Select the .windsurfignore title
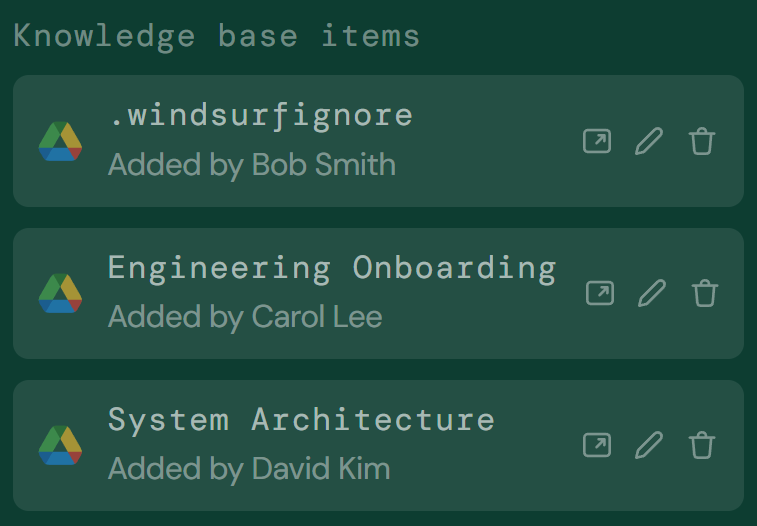Image resolution: width=757 pixels, height=526 pixels. (x=260, y=115)
